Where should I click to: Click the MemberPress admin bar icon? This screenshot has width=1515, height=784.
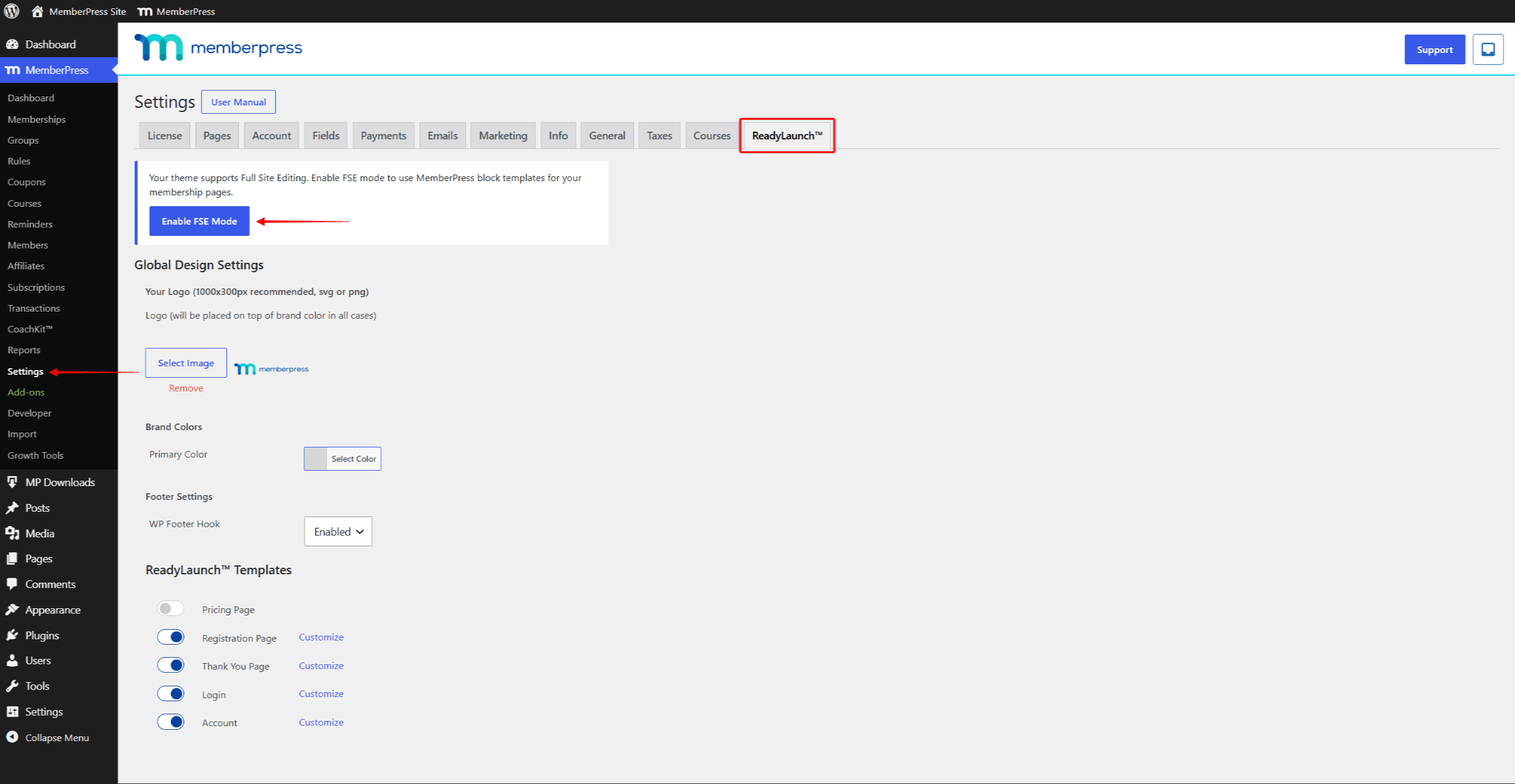tap(145, 11)
